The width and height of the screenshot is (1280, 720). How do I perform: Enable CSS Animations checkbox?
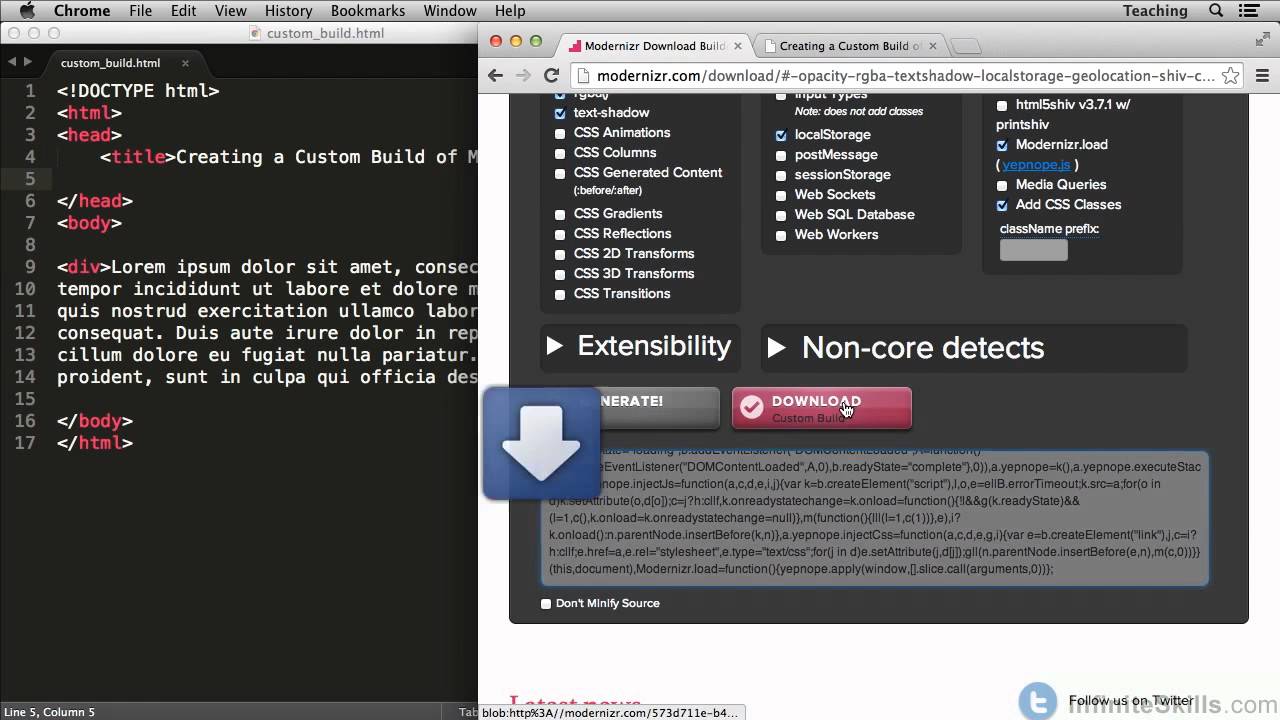click(x=560, y=133)
